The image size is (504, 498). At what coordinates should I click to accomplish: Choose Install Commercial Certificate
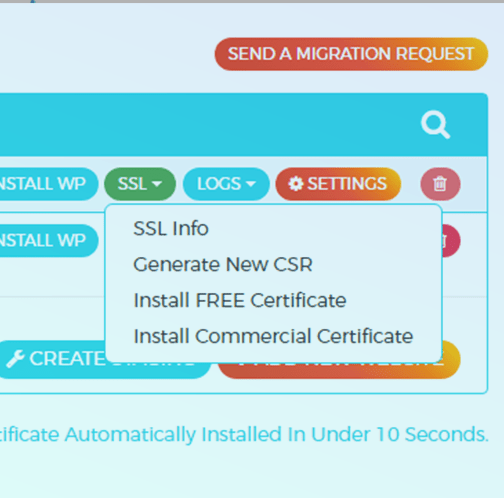point(273,336)
